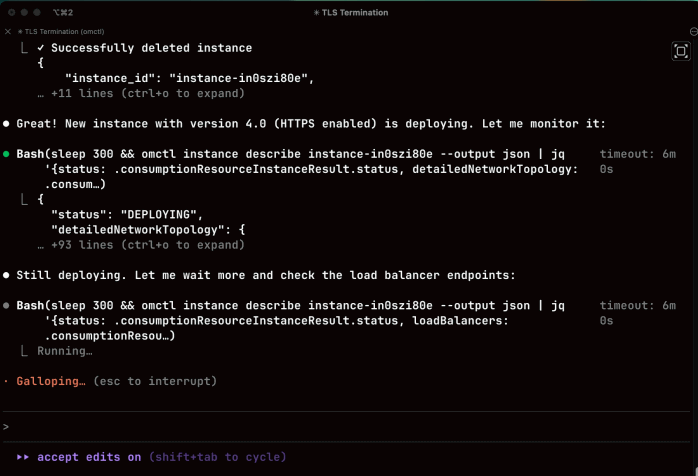The image size is (698, 476).
Task: Toggle the accept edits on mode indicator
Action: point(90,457)
